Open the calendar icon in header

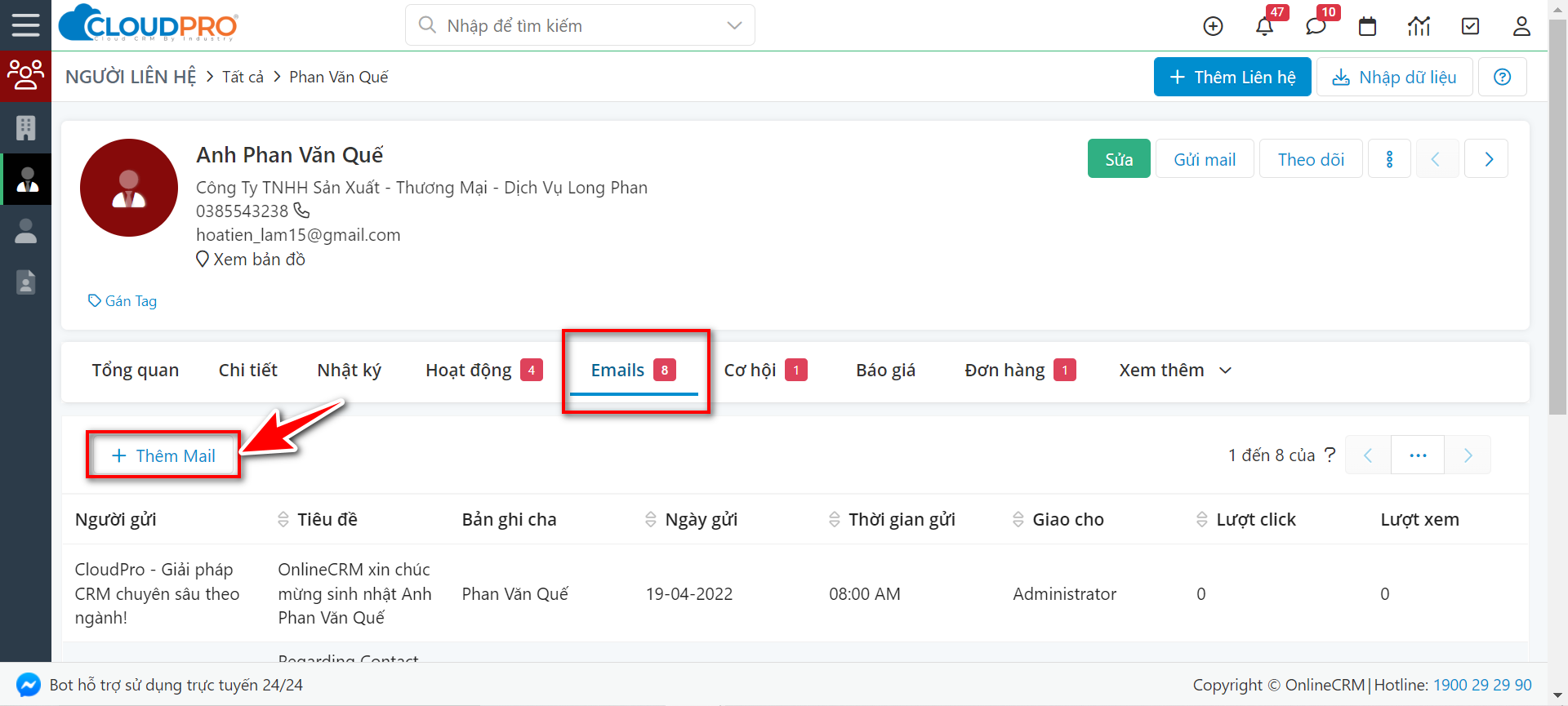pos(1367,26)
